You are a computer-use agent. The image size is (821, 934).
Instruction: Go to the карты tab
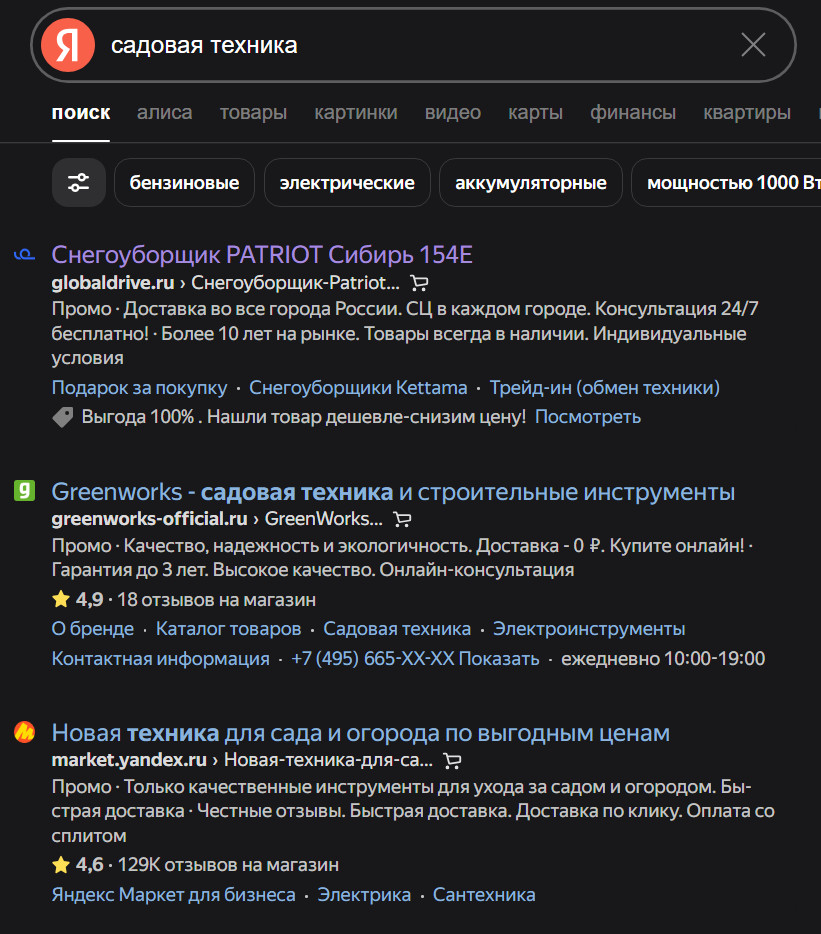point(536,113)
